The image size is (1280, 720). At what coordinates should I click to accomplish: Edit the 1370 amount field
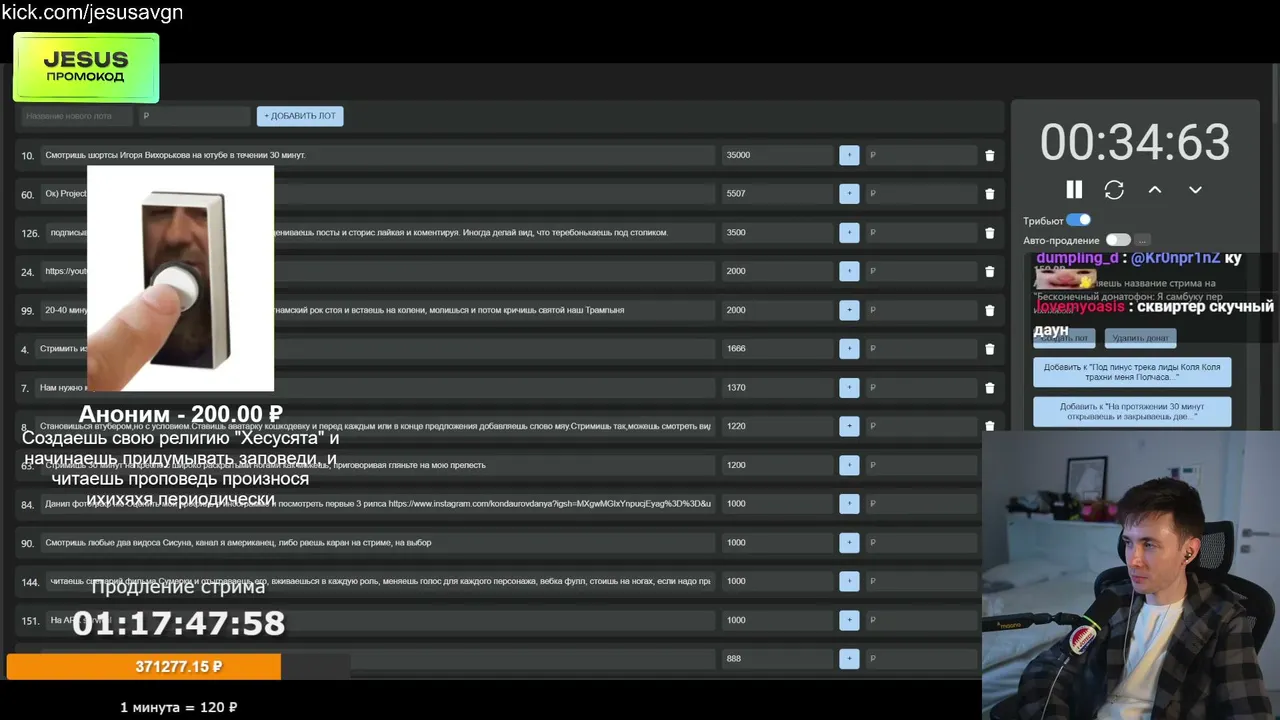pyautogui.click(x=777, y=387)
